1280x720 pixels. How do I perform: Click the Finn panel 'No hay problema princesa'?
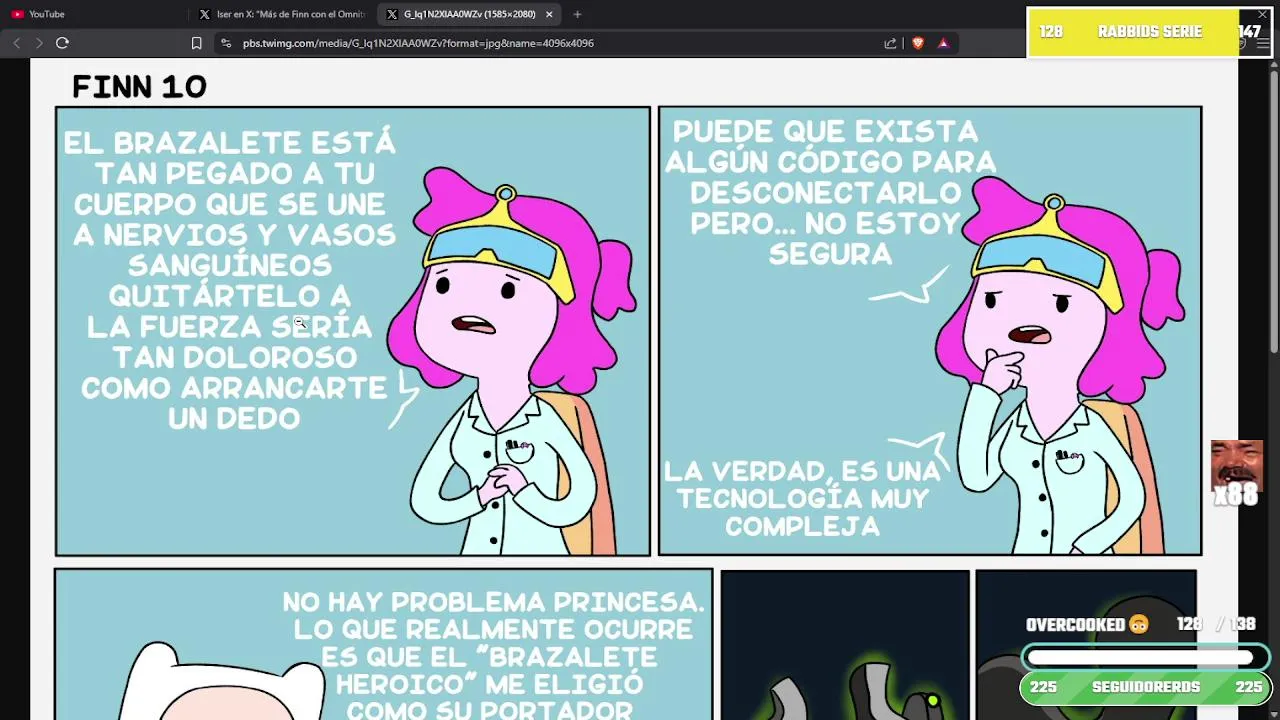(384, 644)
